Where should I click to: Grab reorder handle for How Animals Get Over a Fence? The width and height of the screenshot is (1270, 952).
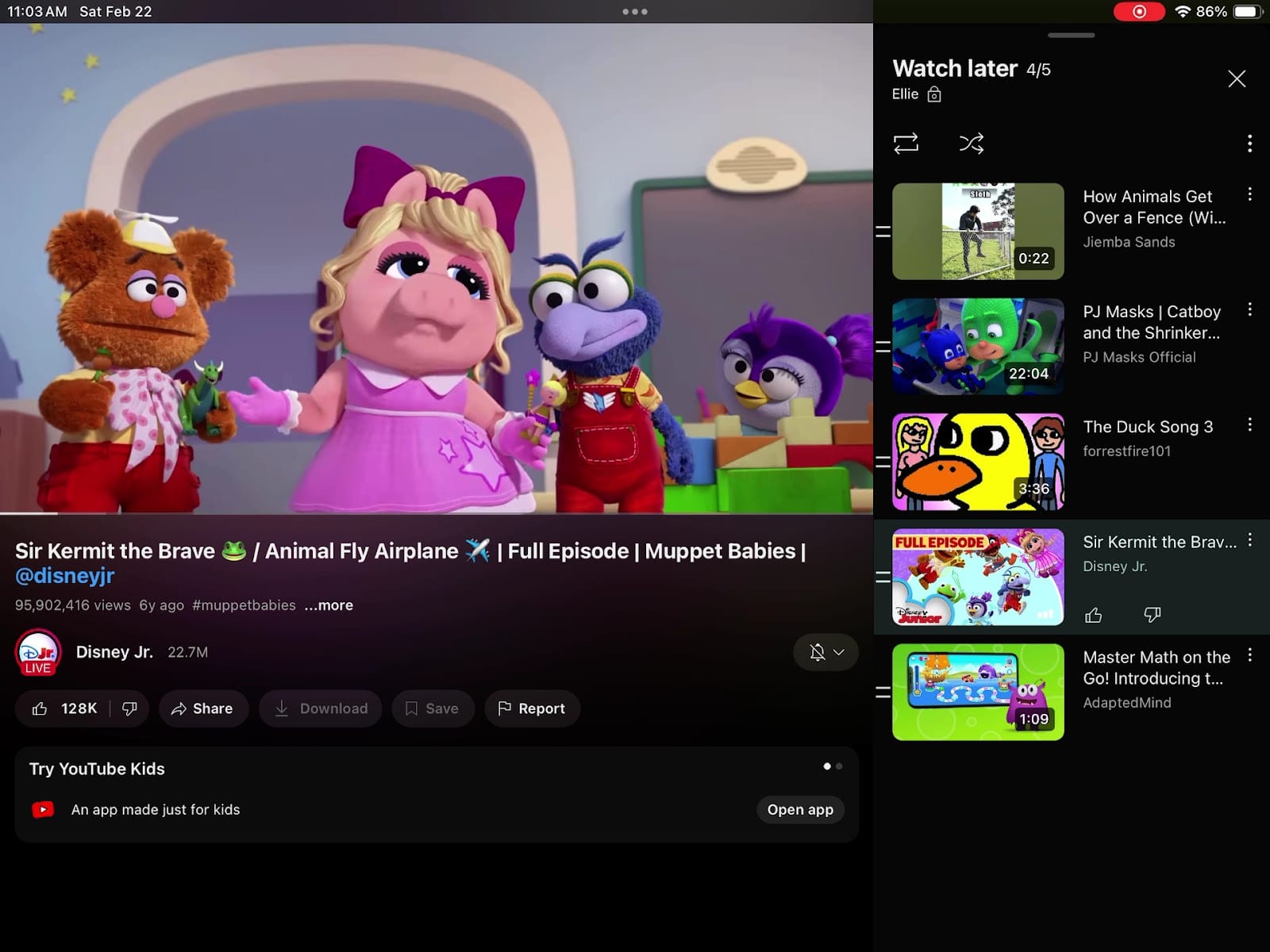tap(883, 232)
